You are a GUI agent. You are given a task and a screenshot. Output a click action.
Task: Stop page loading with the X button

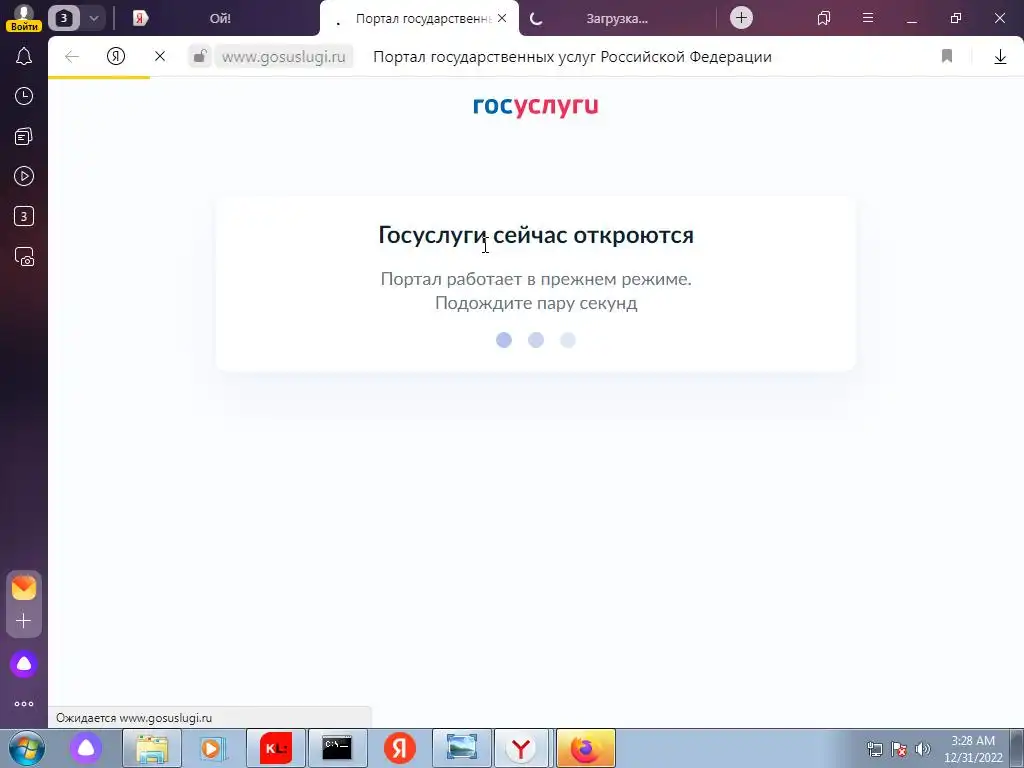tap(160, 57)
